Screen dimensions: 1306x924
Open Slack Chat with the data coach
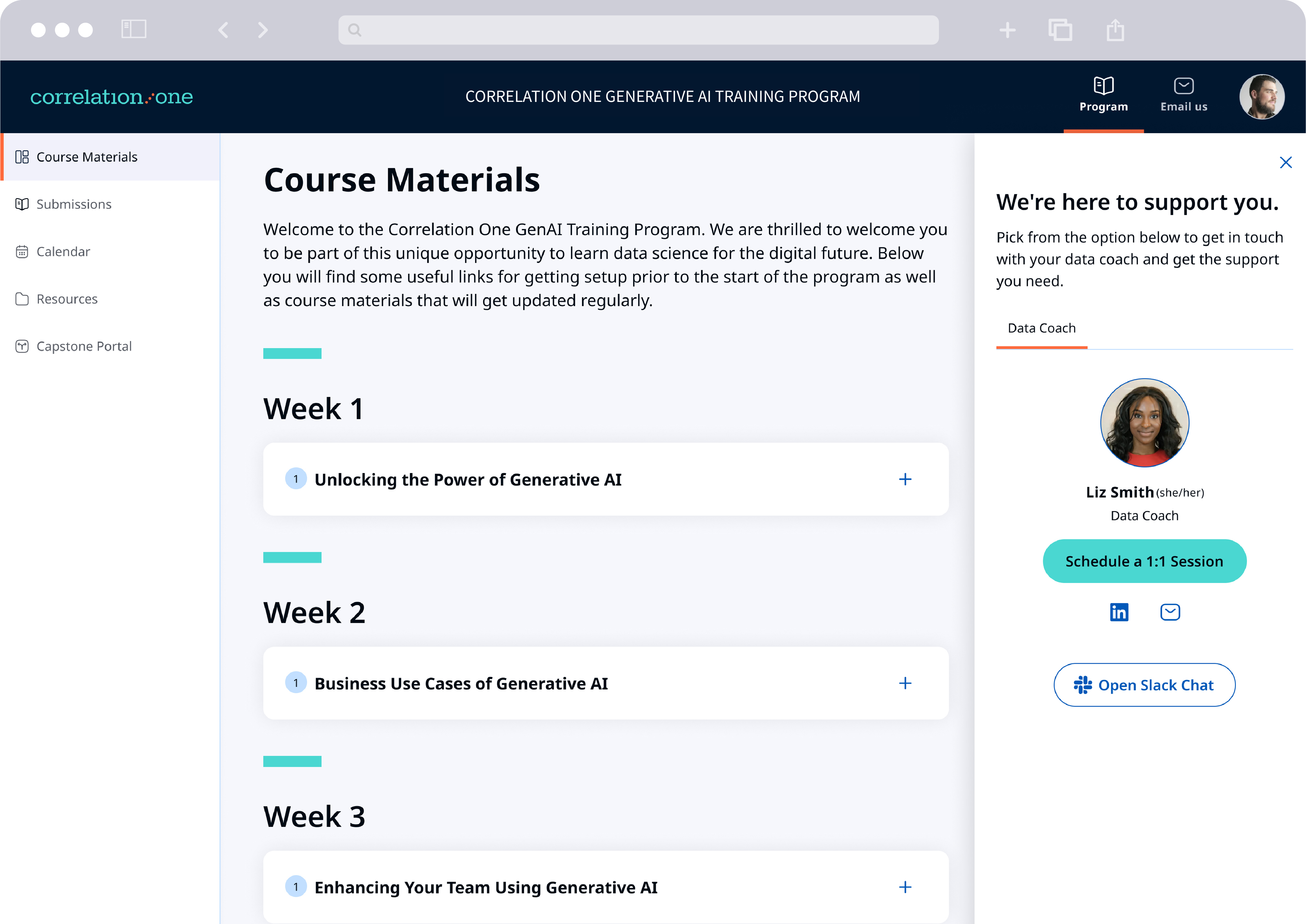point(1144,685)
